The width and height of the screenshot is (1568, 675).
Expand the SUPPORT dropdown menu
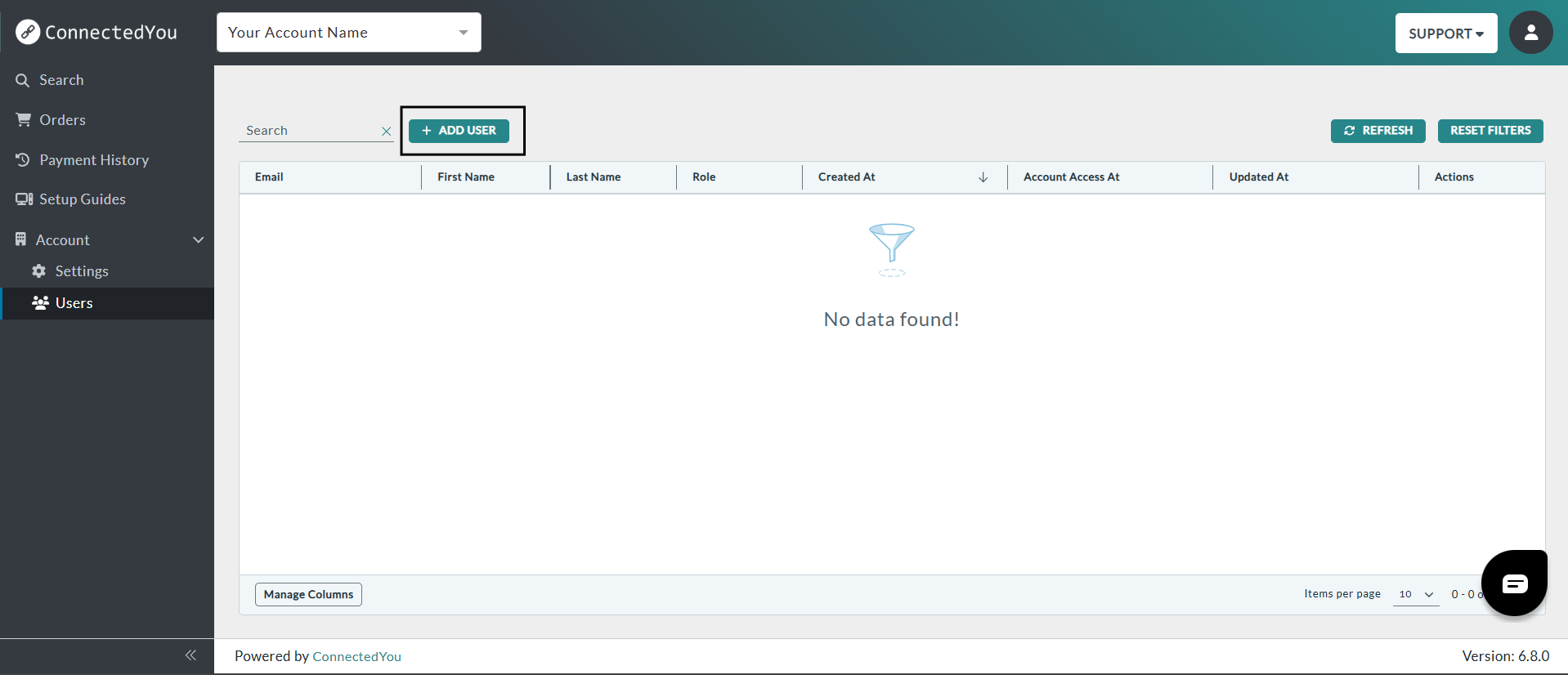[1445, 34]
